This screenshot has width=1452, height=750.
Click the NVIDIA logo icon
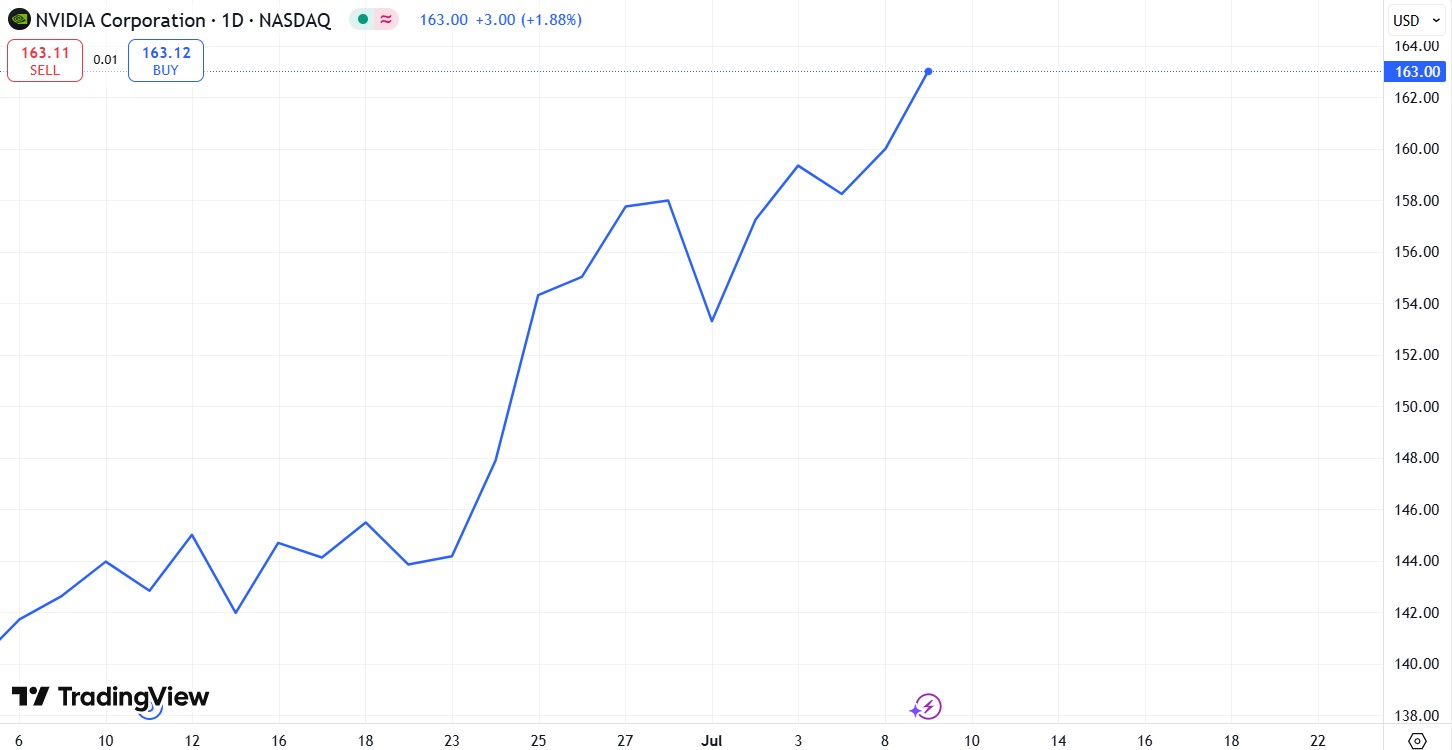(19, 19)
